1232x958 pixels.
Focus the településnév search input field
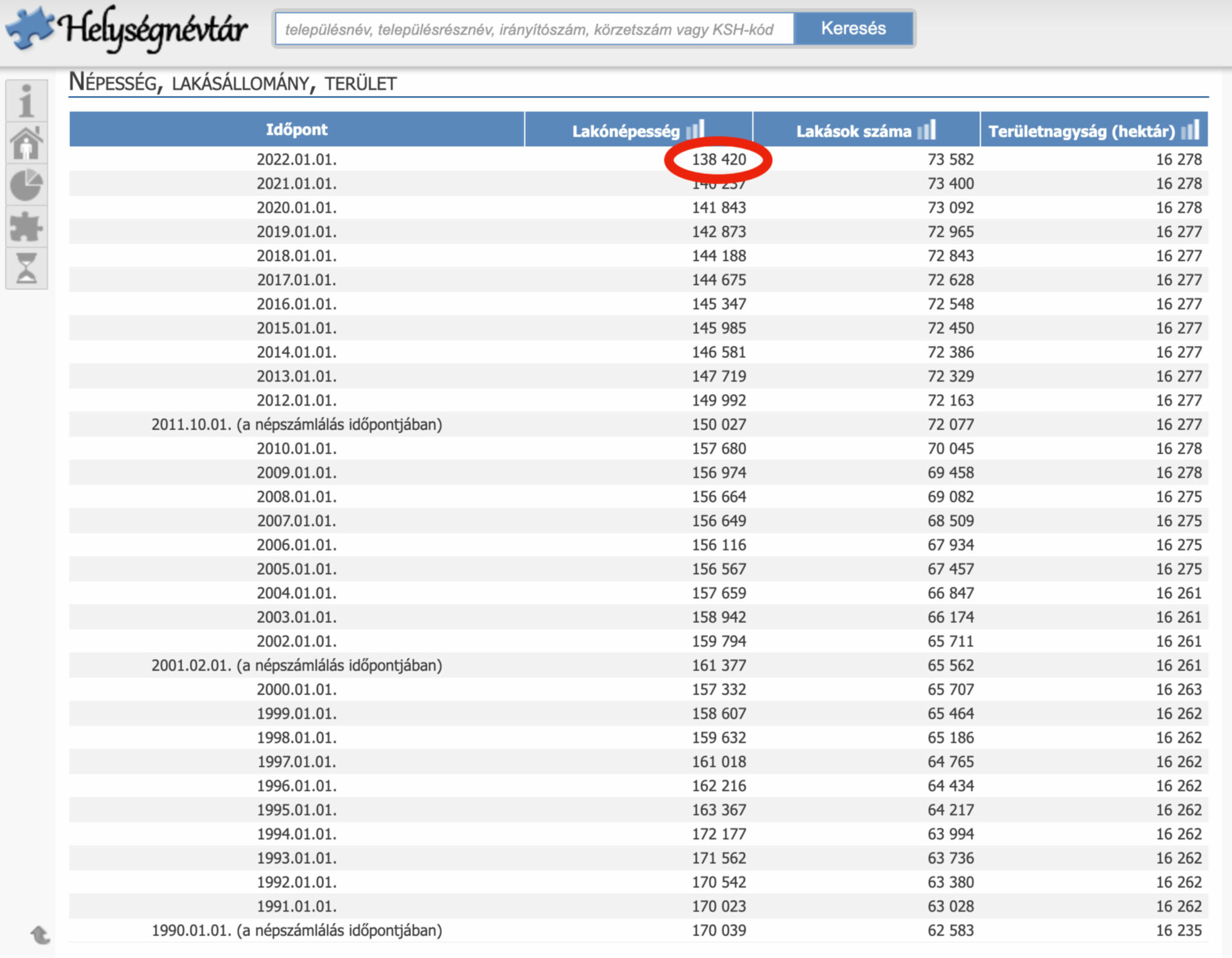[534, 29]
